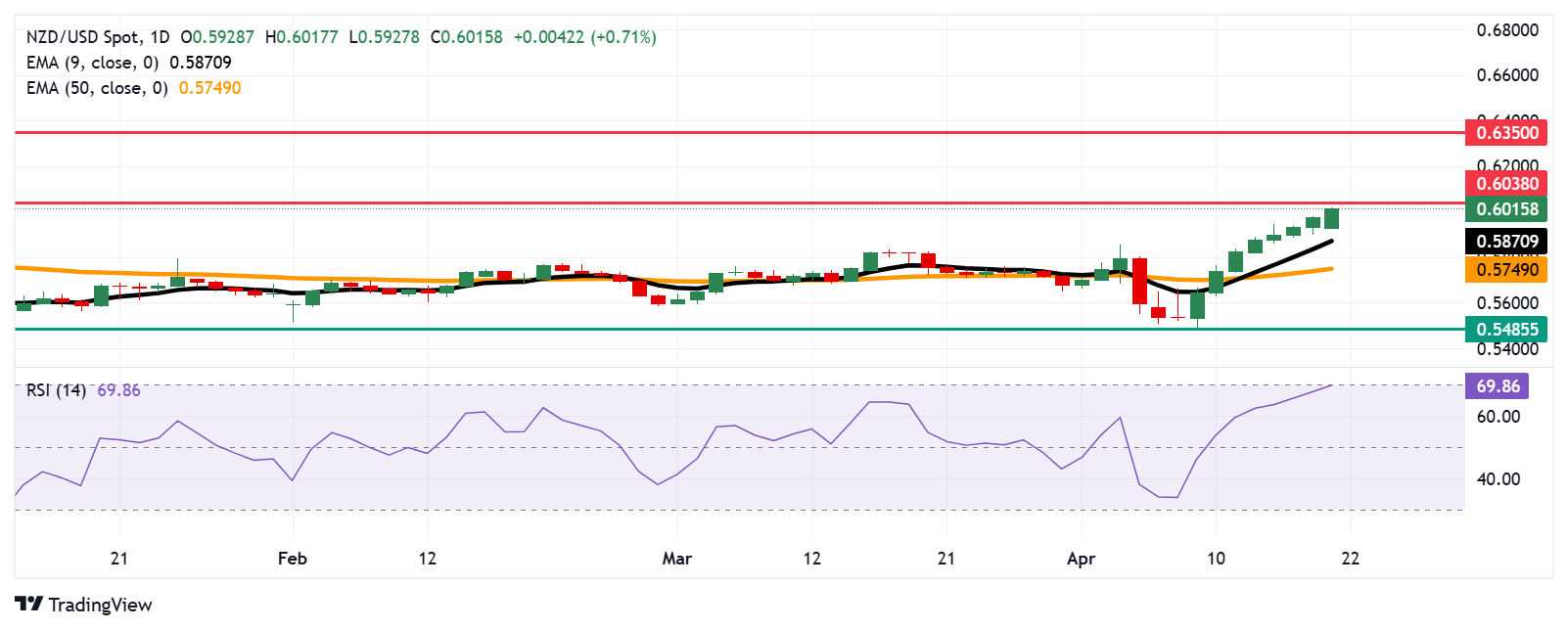The width and height of the screenshot is (1568, 630).
Task: Click the red 0.60380 resistance price tag
Action: pyautogui.click(x=1506, y=183)
